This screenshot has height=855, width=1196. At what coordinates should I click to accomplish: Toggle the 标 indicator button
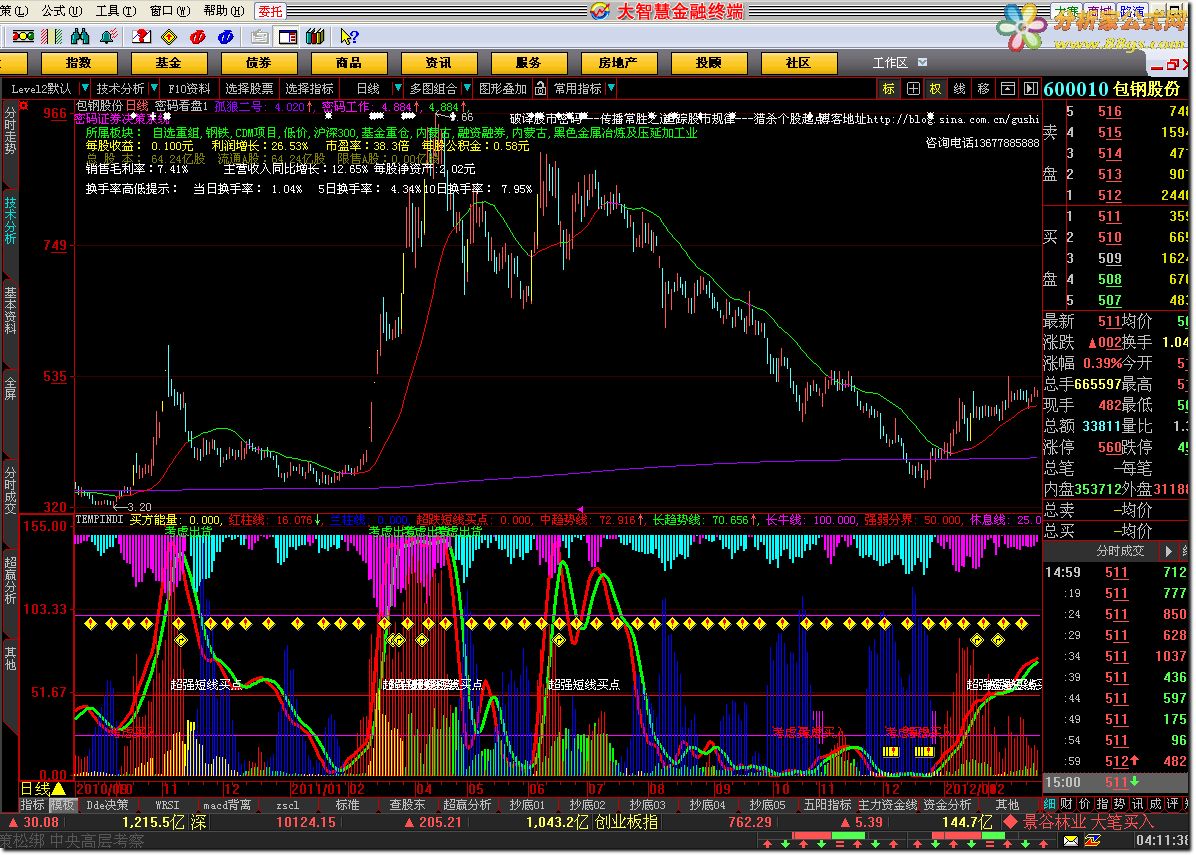pos(889,88)
